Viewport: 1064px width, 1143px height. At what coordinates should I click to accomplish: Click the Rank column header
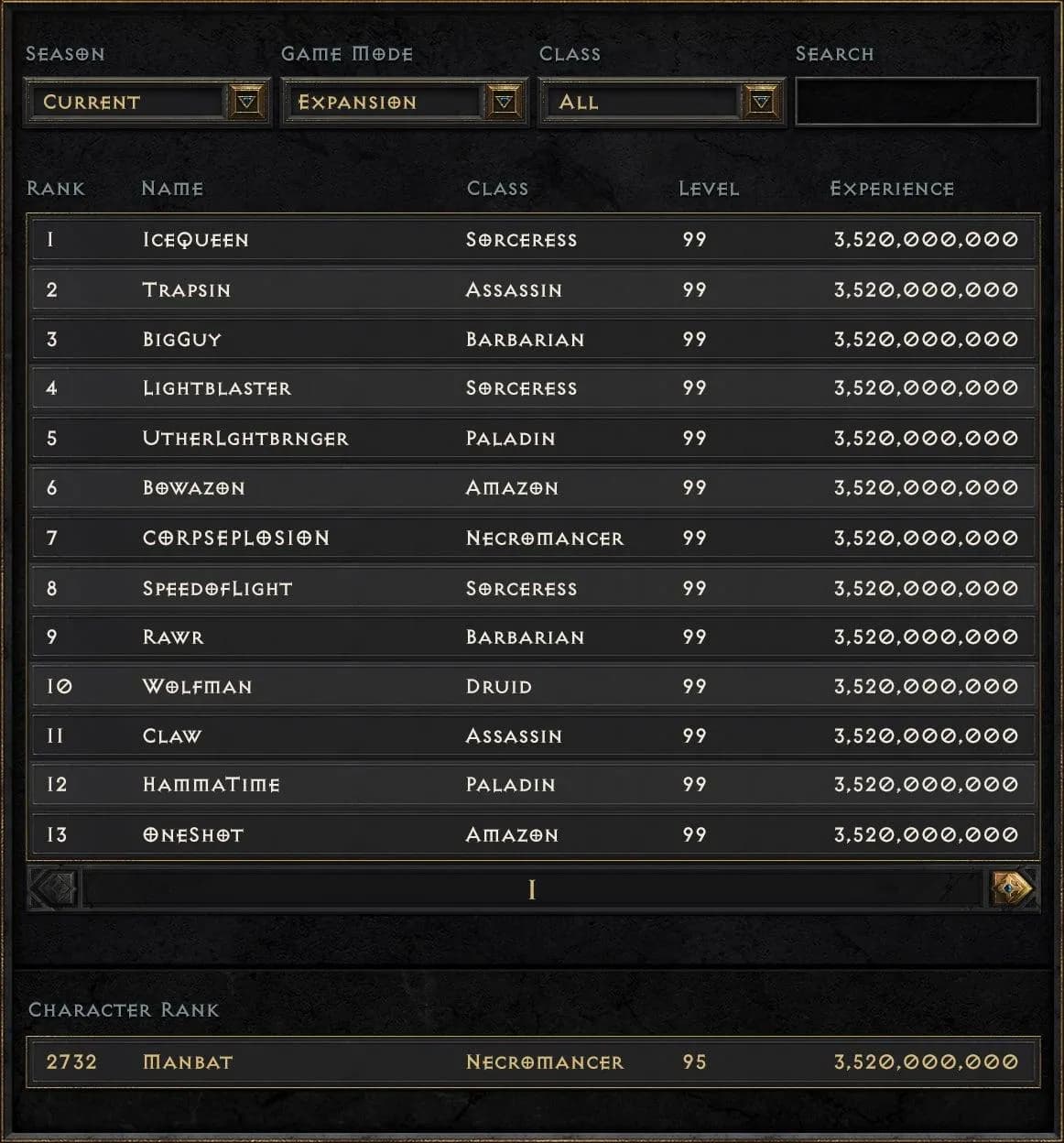(57, 189)
